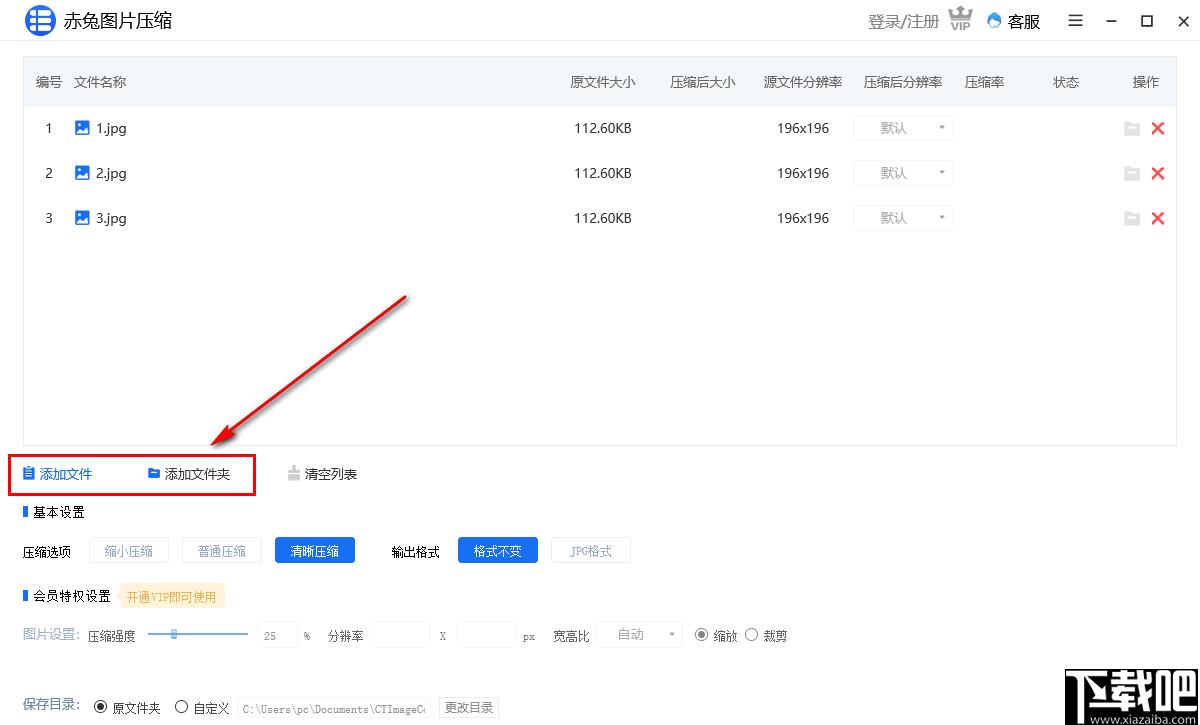Click the 压缩强度 slider handle
1200x725 pixels.
point(174,634)
